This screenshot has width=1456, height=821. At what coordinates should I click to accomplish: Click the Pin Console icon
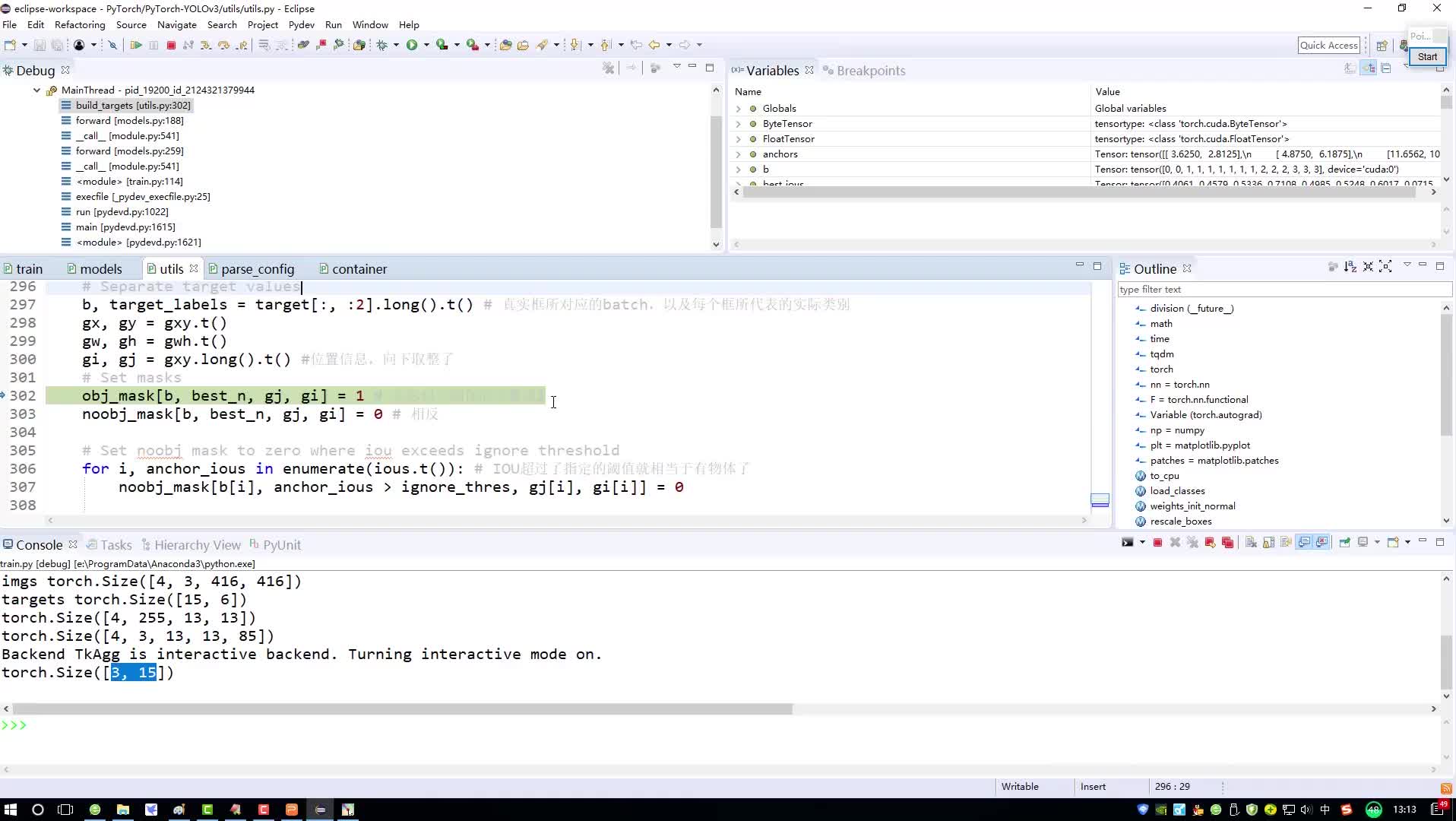(1345, 543)
